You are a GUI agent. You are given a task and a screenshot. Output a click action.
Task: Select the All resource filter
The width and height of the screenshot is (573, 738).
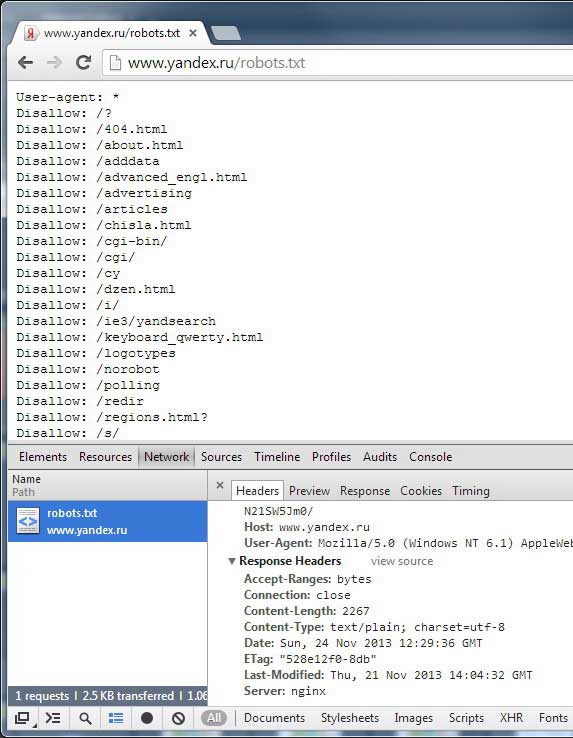214,718
